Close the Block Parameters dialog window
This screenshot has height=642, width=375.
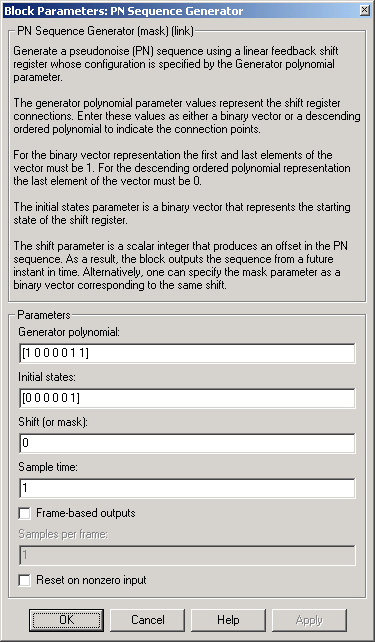[364, 11]
